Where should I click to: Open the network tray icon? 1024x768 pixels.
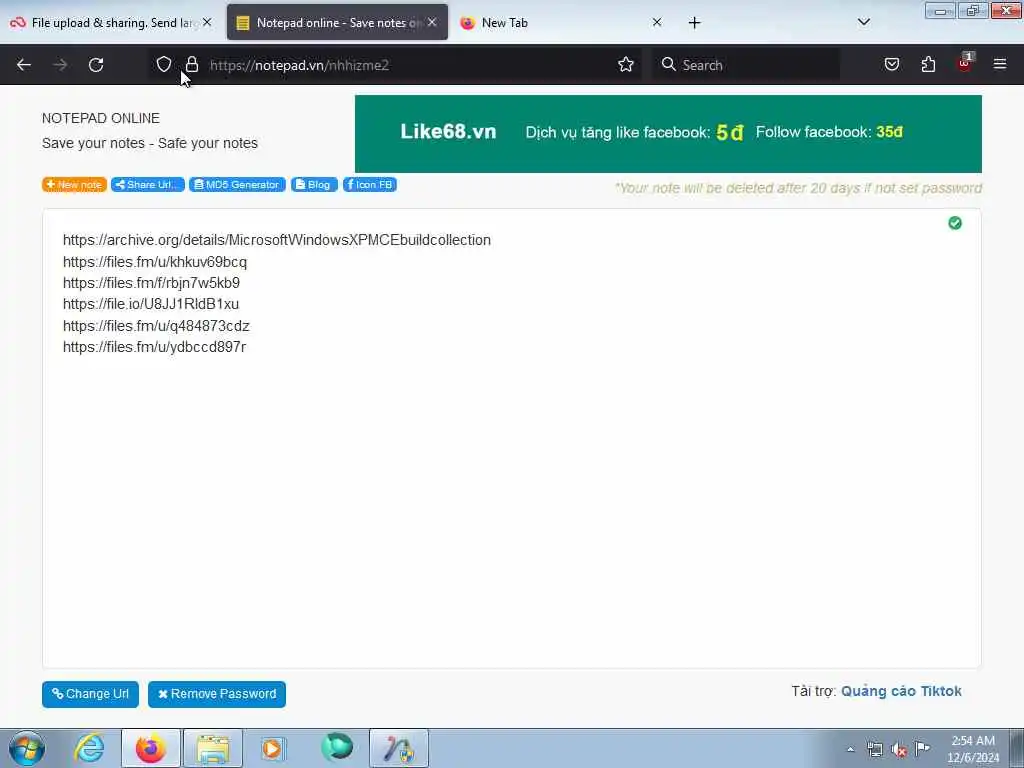click(874, 749)
